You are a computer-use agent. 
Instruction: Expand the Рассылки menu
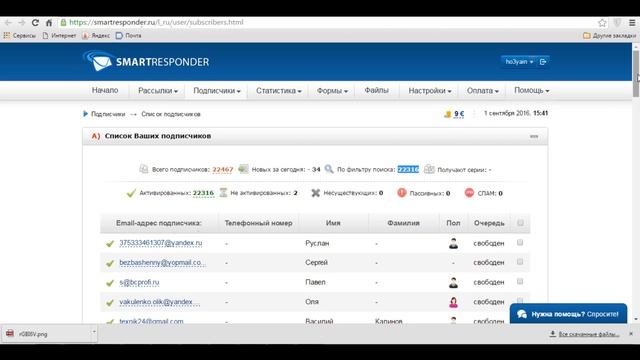pos(158,91)
